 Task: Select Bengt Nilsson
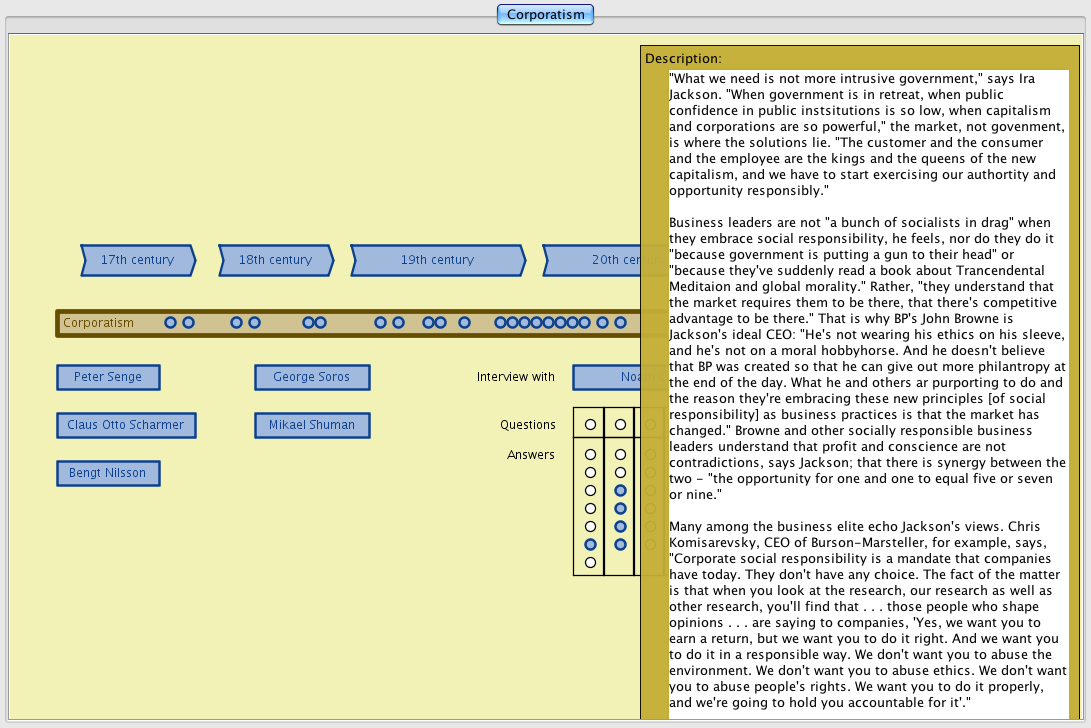(108, 473)
